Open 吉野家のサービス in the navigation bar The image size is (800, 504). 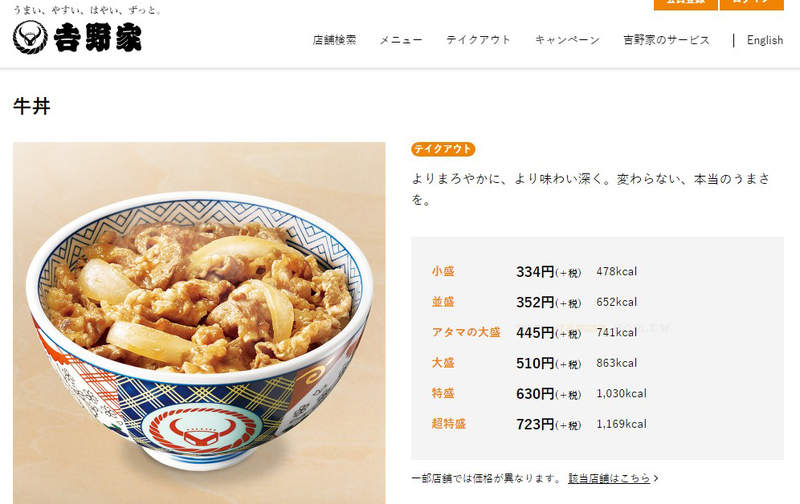[666, 40]
